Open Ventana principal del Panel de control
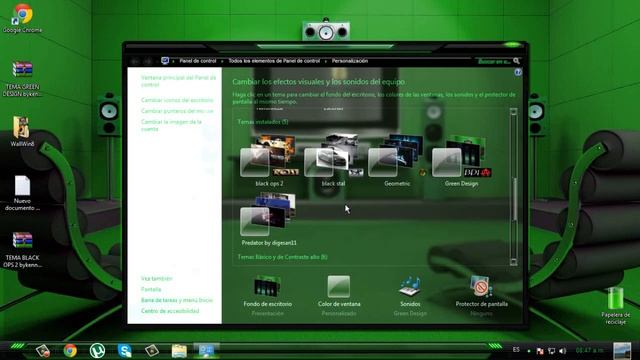Screen dimensions: 640x360 click(178, 81)
